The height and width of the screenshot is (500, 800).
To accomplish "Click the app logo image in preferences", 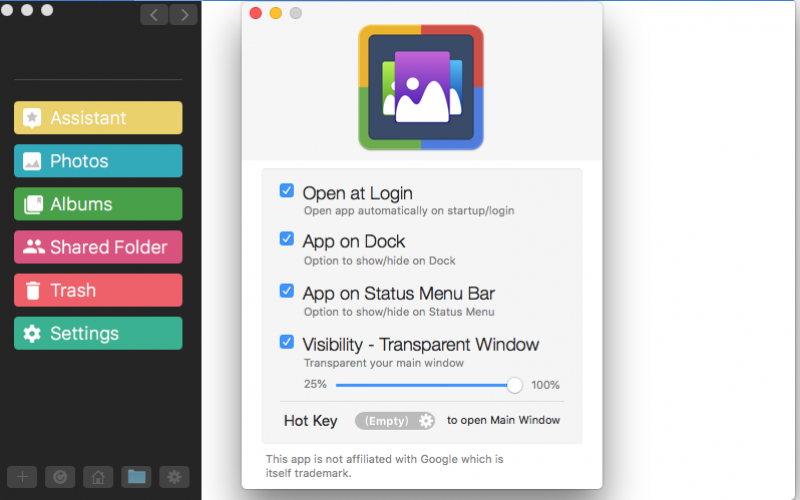I will (x=421, y=87).
